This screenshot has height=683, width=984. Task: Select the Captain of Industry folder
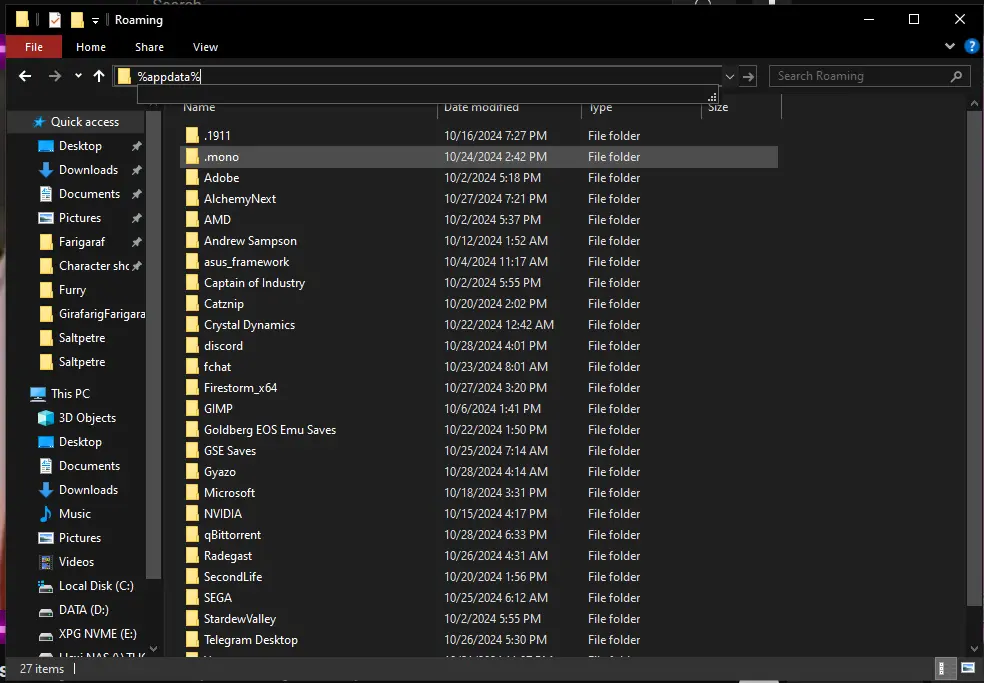click(x=254, y=283)
